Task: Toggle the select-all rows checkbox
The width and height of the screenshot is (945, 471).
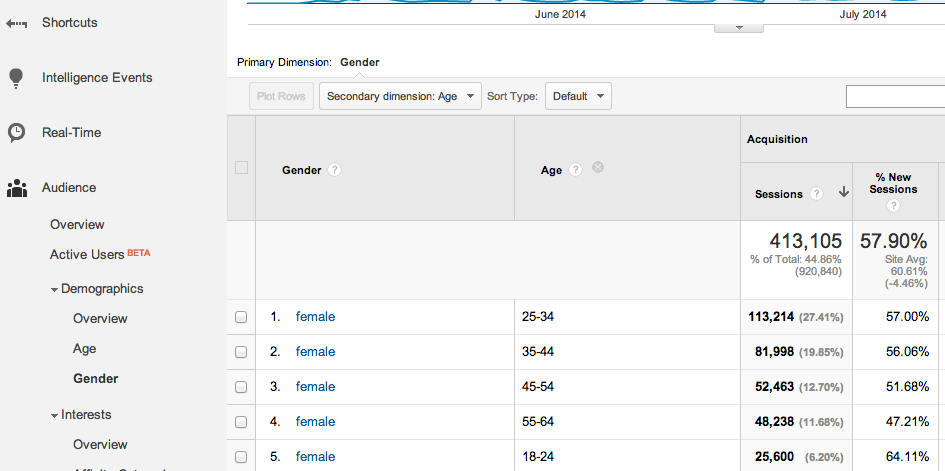Action: click(241, 168)
